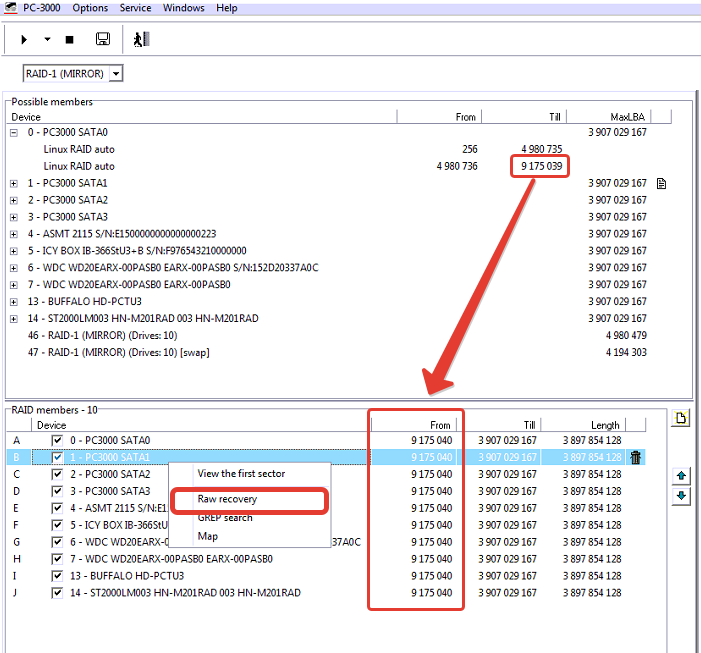Open the Help menu
The height and width of the screenshot is (653, 701).
227,8
